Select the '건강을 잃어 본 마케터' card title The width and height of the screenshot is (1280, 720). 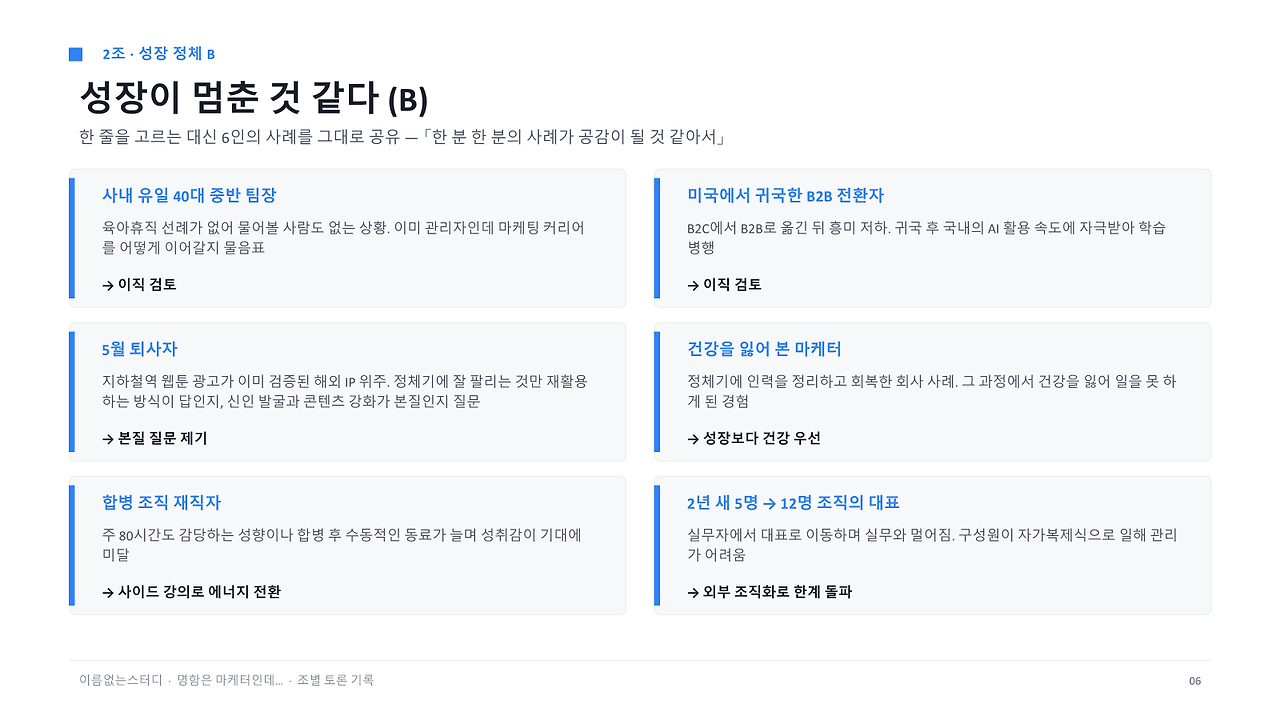(x=764, y=349)
